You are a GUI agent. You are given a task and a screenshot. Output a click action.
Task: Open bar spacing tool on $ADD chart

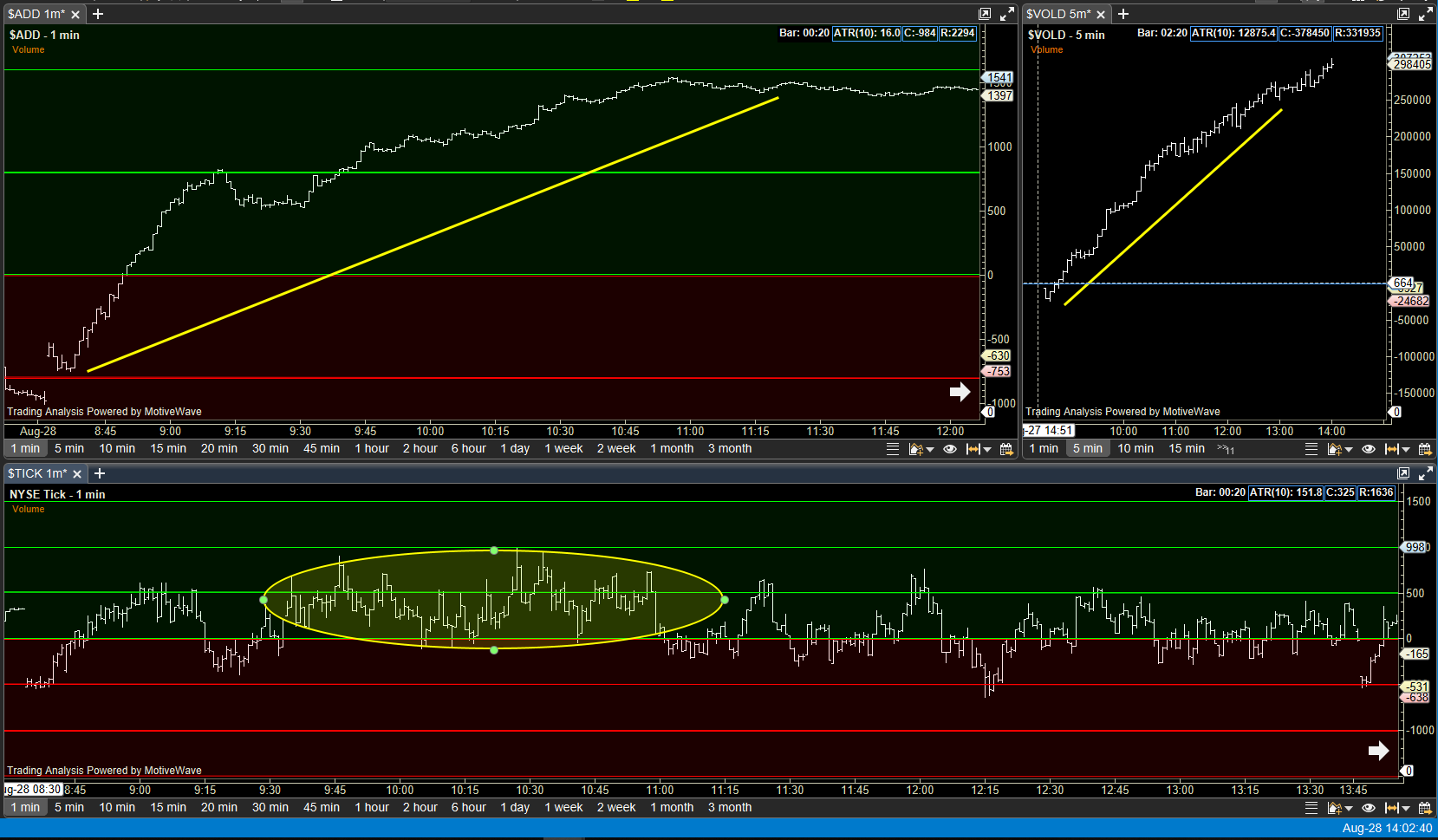[973, 449]
